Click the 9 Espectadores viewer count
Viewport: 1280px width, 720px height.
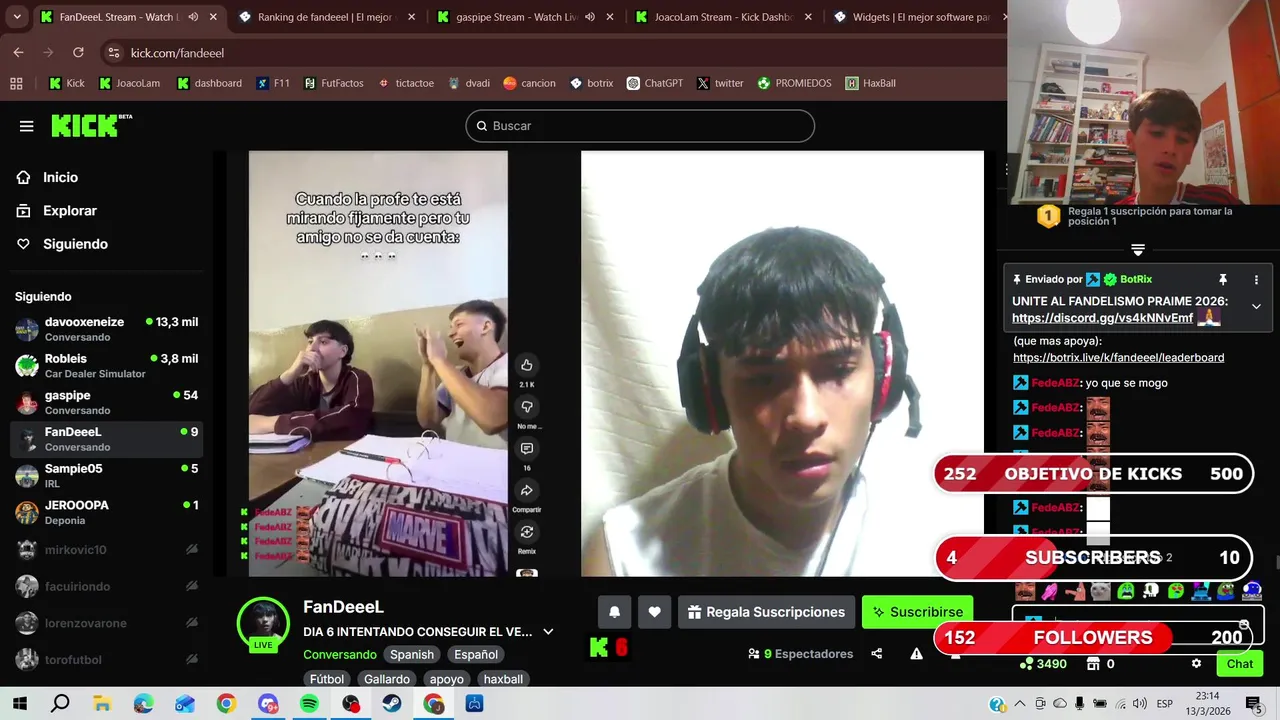800,654
